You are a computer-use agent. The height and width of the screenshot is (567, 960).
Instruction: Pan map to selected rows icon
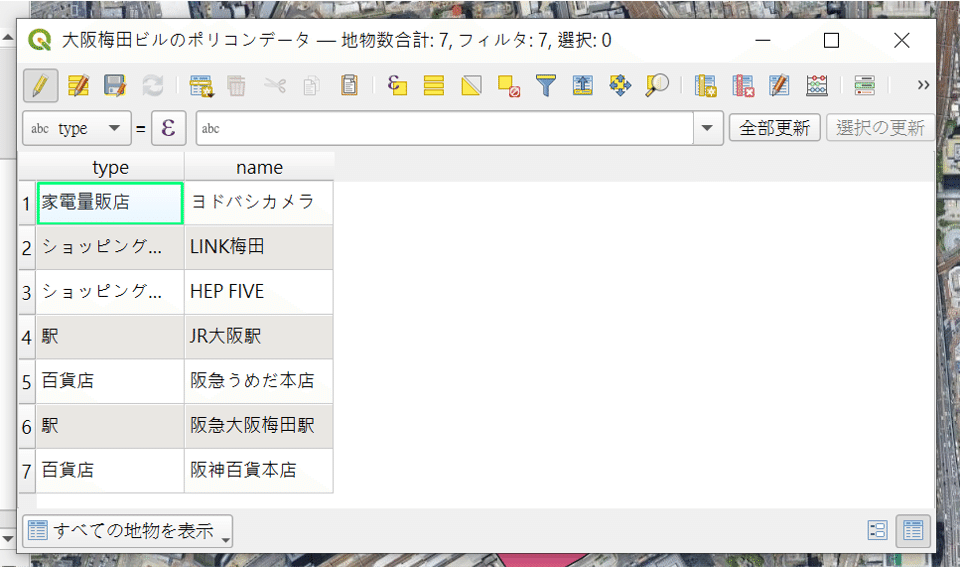coord(620,85)
